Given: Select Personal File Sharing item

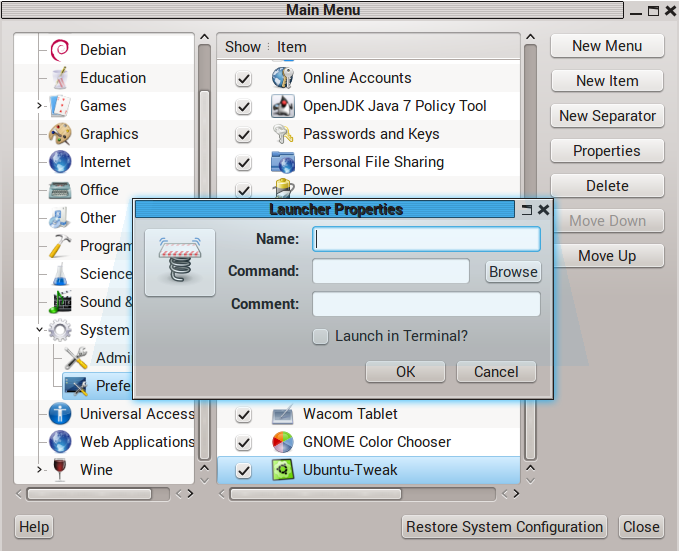Looking at the screenshot, I should click(372, 162).
